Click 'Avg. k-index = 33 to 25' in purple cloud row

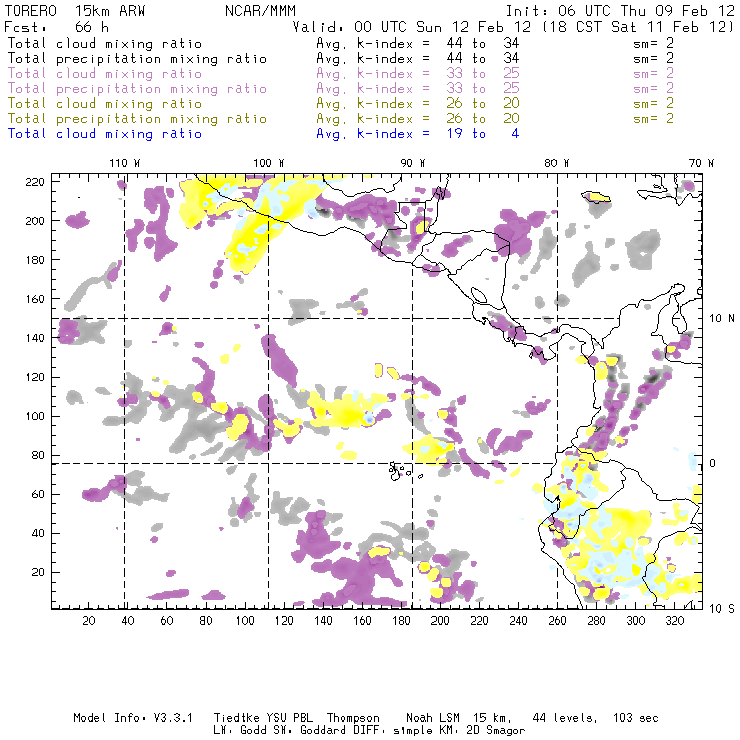click(x=418, y=74)
